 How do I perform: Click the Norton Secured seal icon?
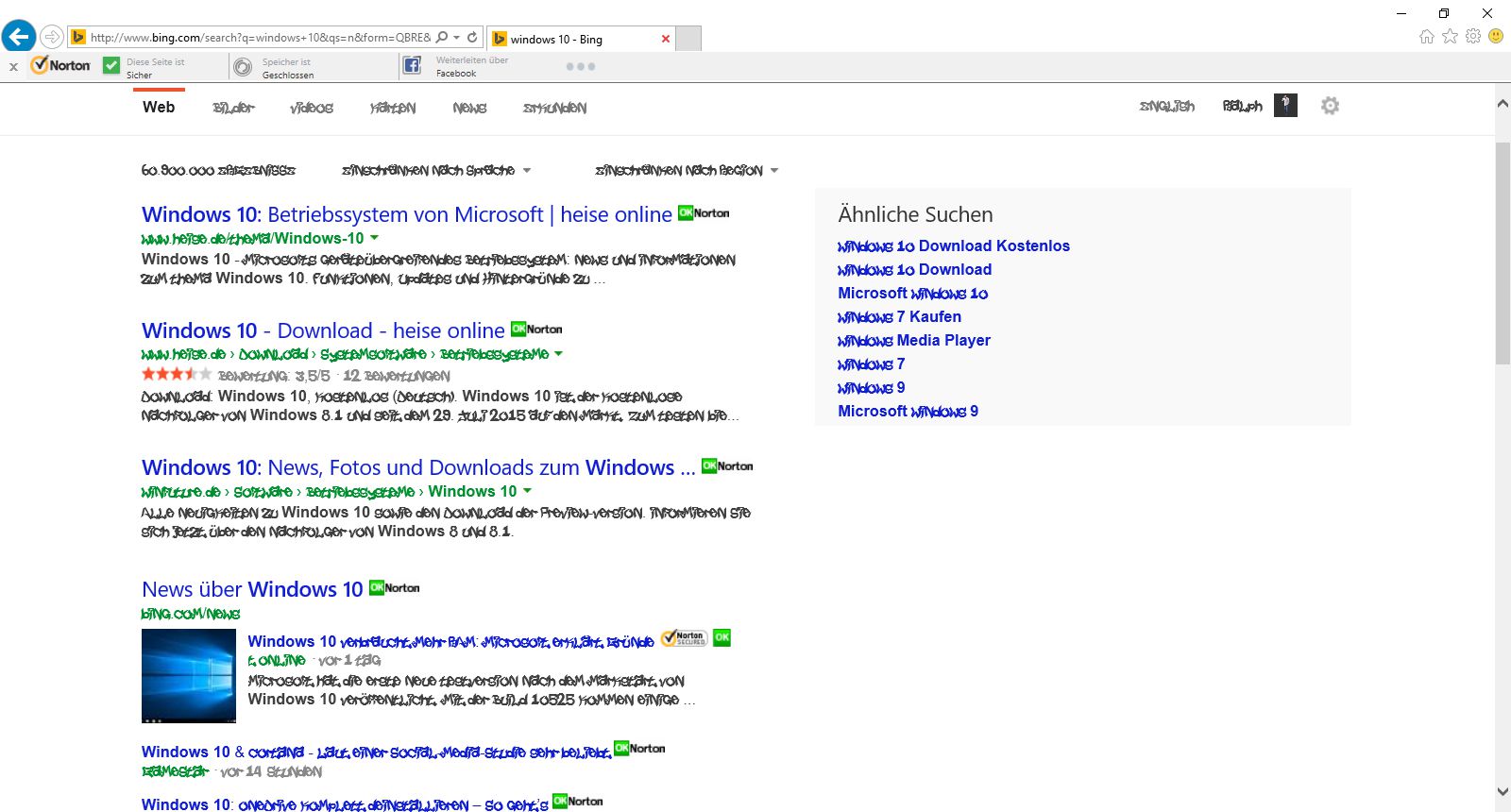coord(684,638)
